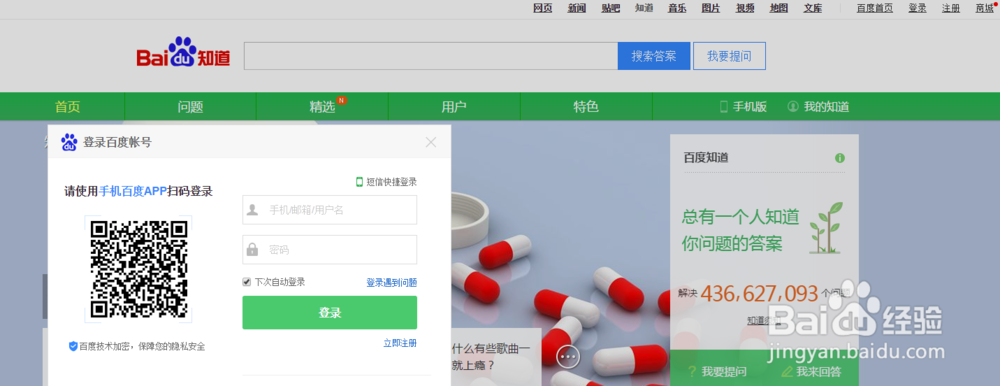Go to 文库 in top links
Screen dimensions: 1000x386
click(812, 8)
